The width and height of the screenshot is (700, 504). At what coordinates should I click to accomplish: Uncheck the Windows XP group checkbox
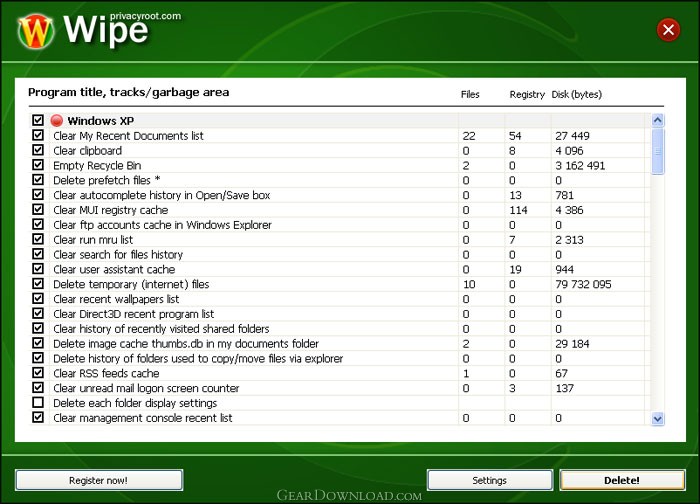coord(38,120)
